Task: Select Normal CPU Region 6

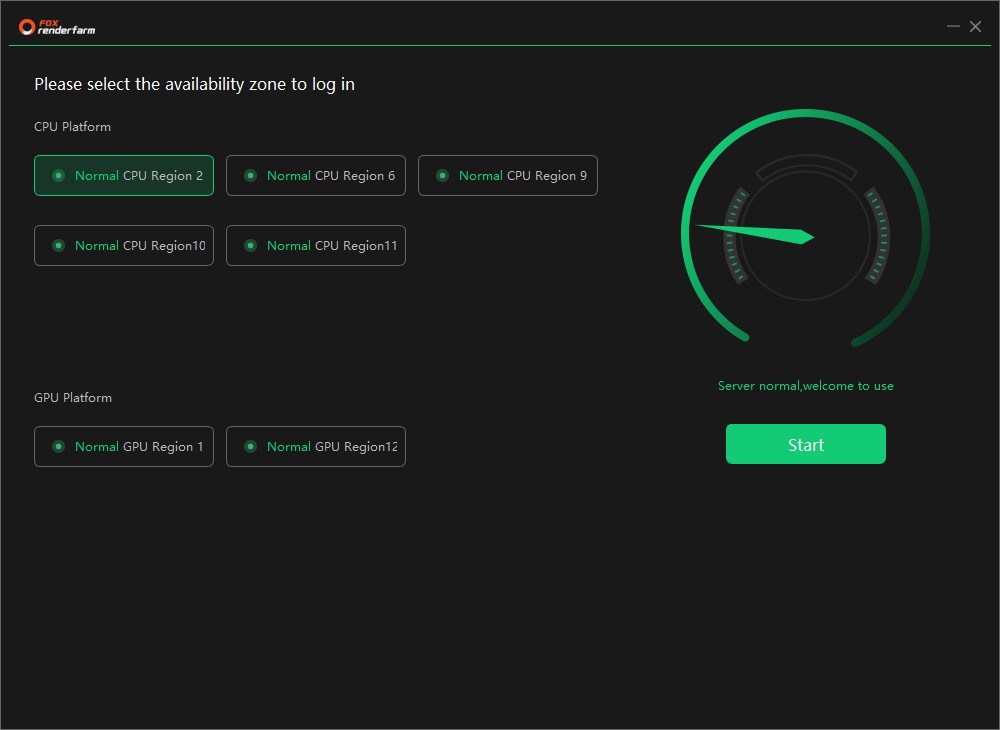Action: coord(316,175)
